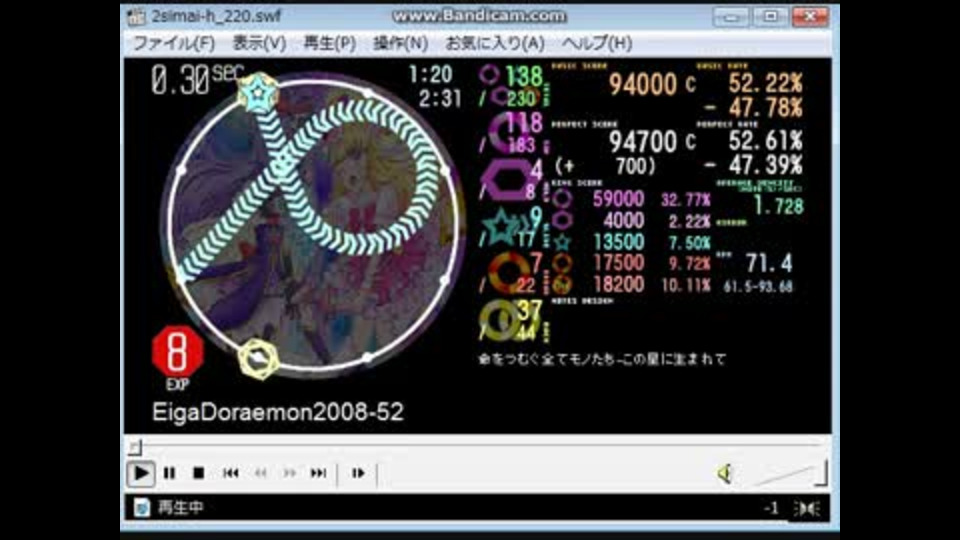Open the 操作(N) menu
960x540 pixels.
[400, 43]
